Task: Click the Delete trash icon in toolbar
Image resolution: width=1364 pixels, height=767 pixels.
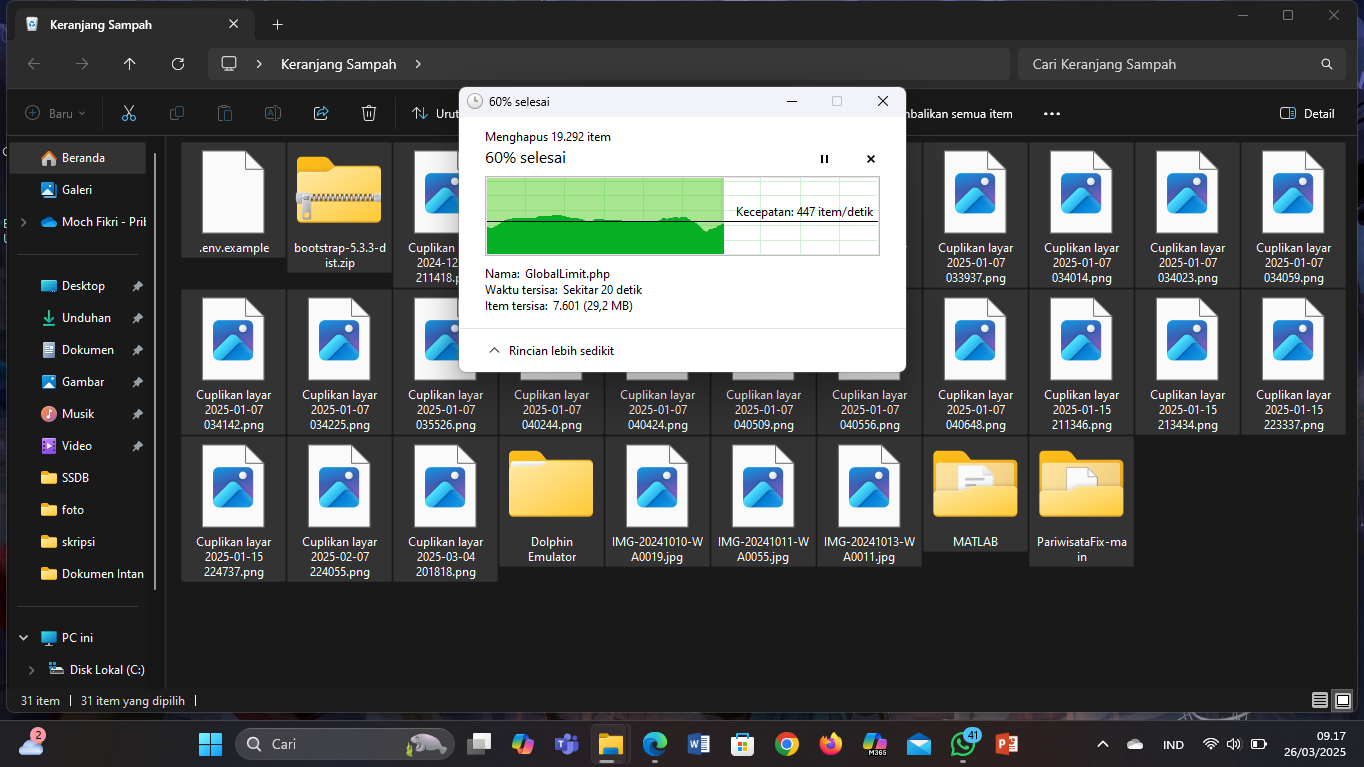Action: [x=369, y=113]
